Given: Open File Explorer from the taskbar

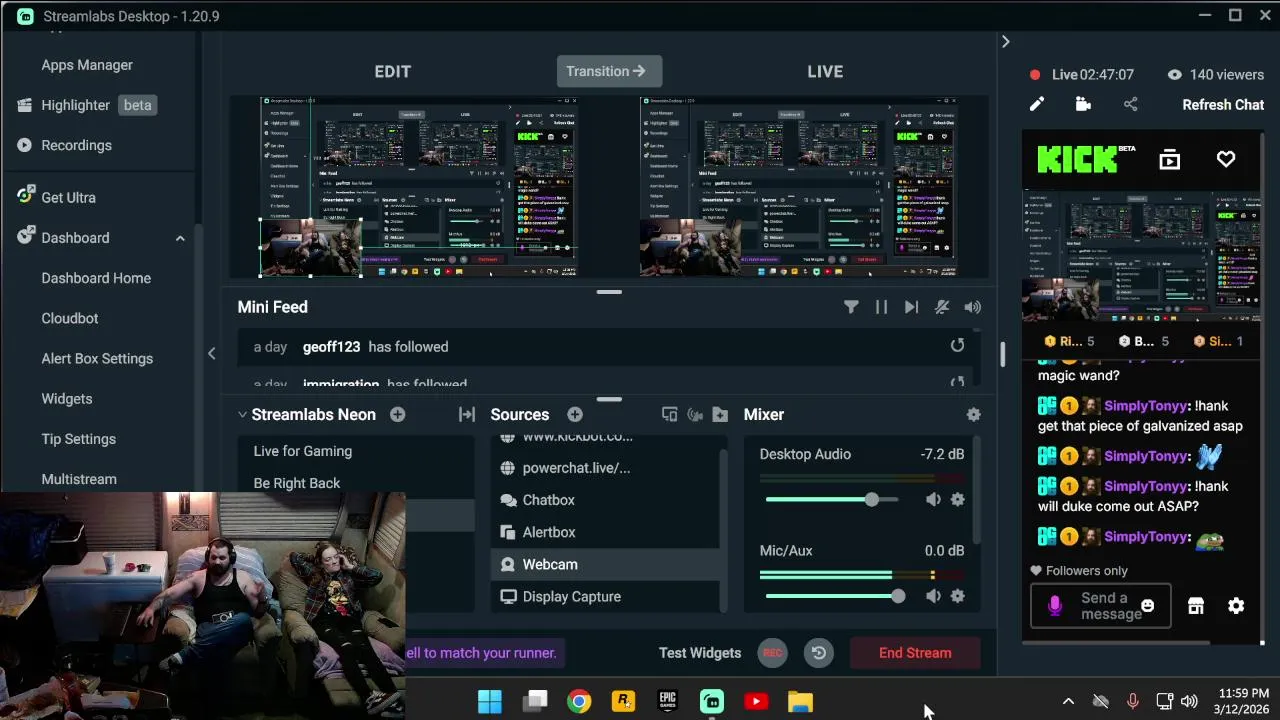Looking at the screenshot, I should (x=800, y=701).
